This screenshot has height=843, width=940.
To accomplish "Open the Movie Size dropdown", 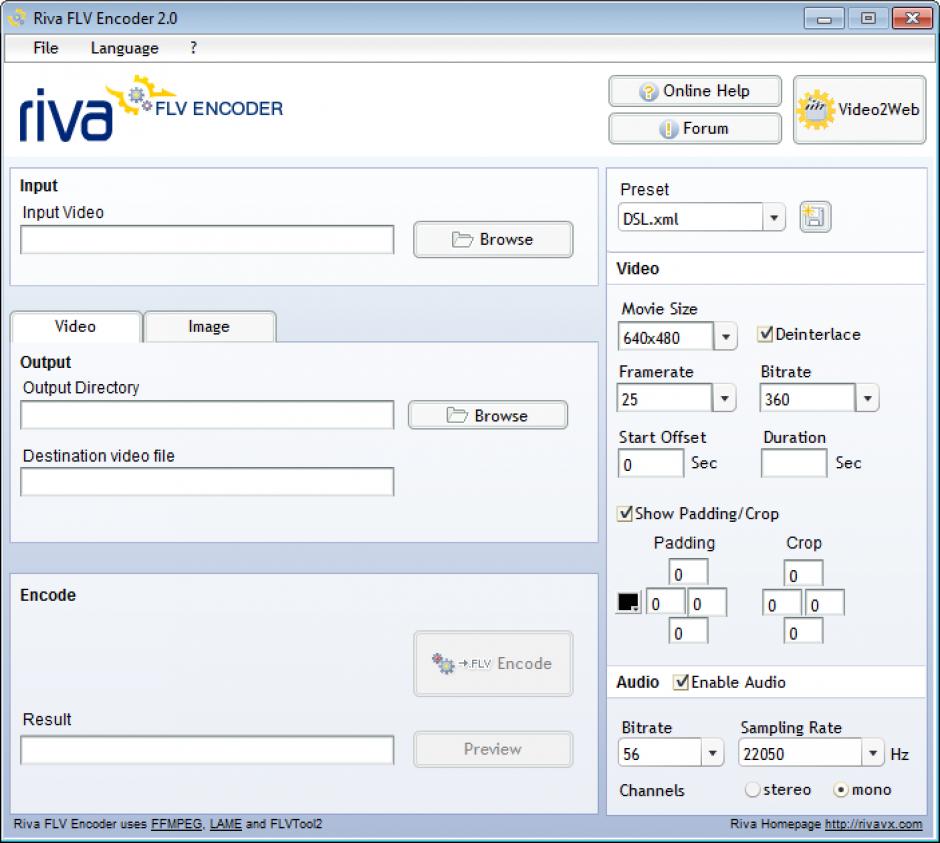I will (726, 338).
